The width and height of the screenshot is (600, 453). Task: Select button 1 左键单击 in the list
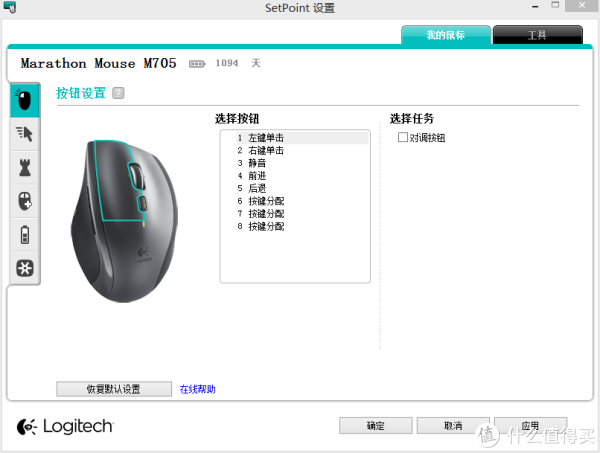point(265,137)
